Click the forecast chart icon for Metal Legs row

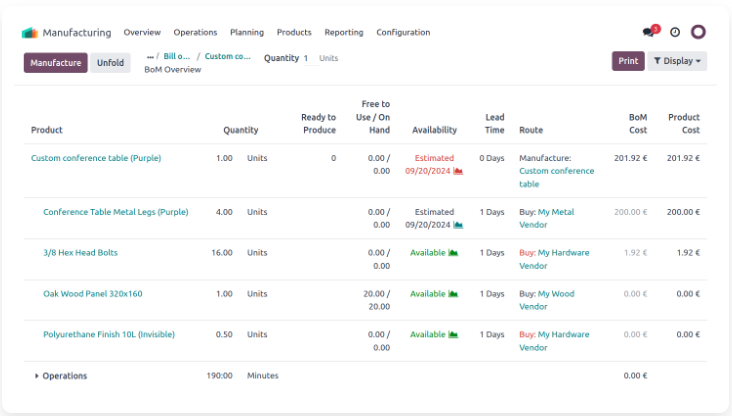click(458, 225)
